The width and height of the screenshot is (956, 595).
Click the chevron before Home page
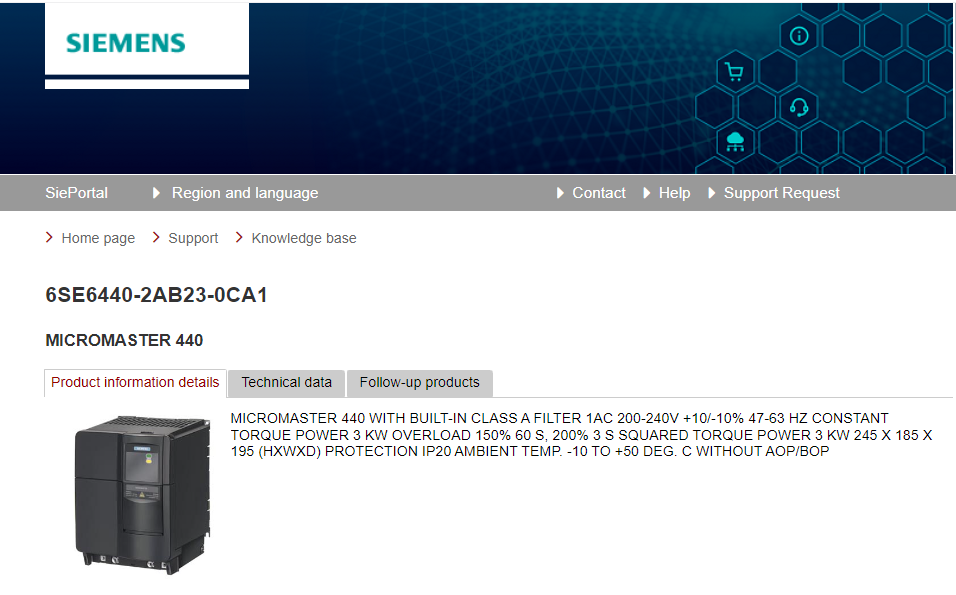pyautogui.click(x=49, y=237)
